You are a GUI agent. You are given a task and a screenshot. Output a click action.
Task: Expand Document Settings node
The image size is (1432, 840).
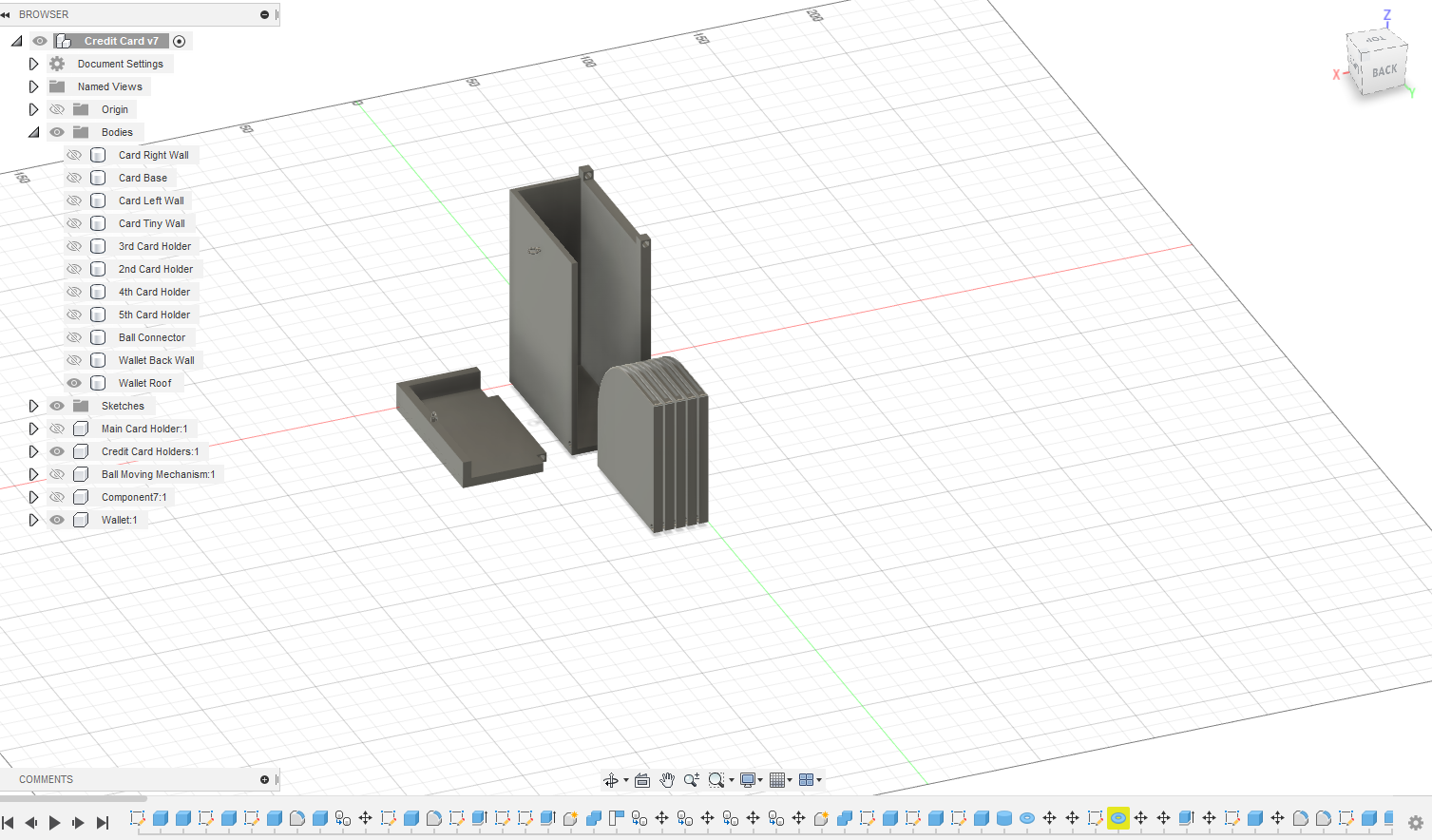(x=33, y=64)
